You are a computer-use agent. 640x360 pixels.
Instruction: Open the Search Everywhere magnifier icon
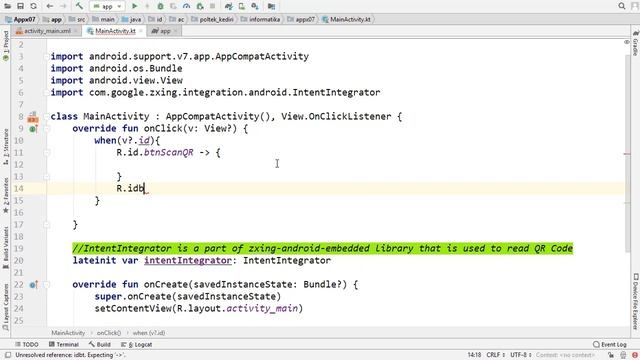pyautogui.click(x=622, y=6)
